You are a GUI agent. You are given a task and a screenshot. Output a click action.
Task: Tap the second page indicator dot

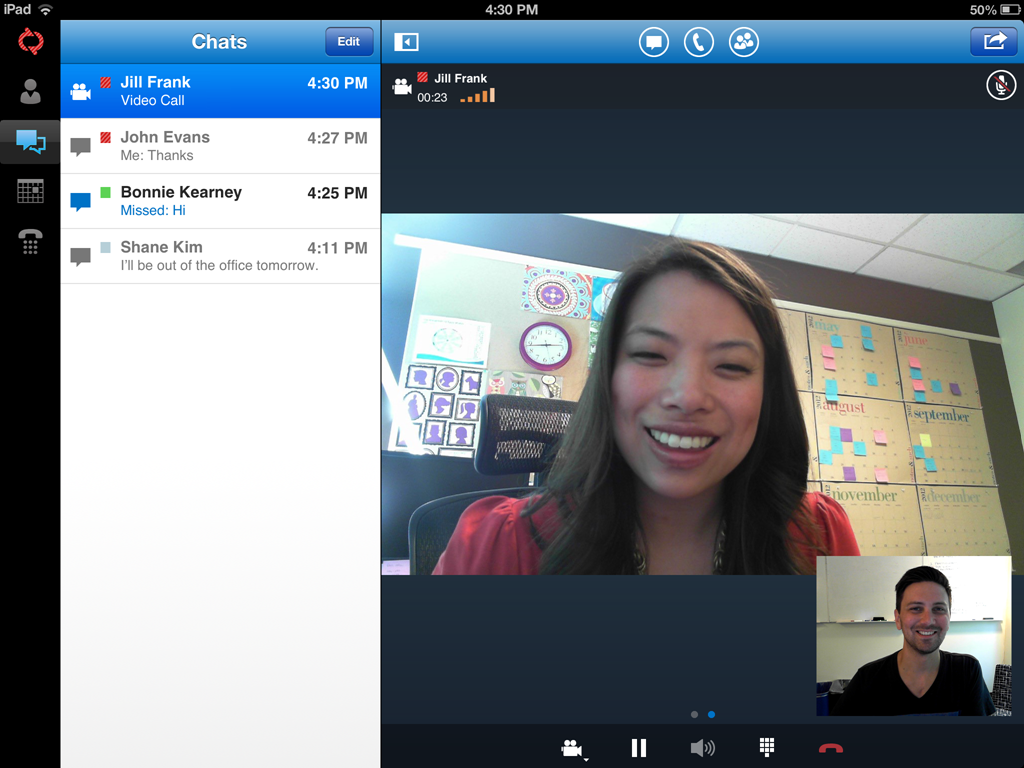pyautogui.click(x=711, y=714)
